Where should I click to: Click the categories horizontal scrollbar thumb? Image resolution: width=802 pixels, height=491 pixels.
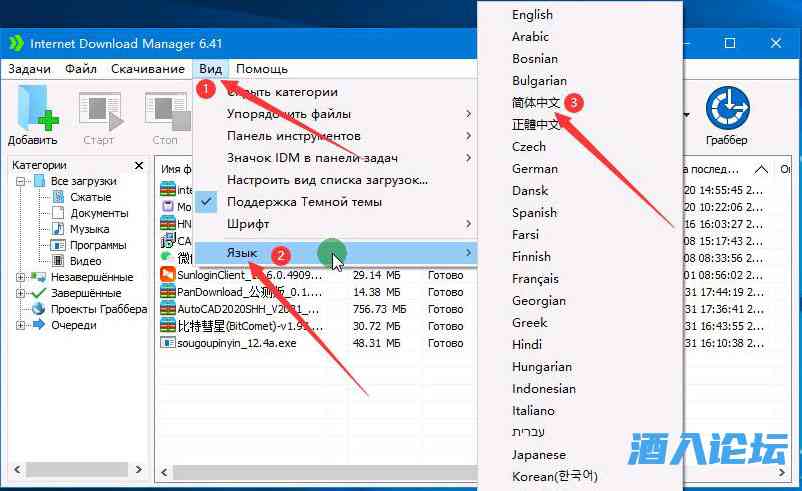[77, 469]
